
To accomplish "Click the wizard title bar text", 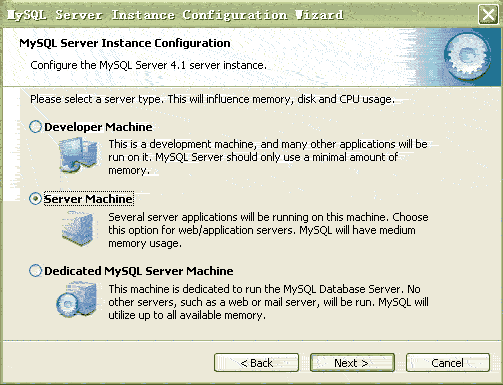I will [x=175, y=15].
